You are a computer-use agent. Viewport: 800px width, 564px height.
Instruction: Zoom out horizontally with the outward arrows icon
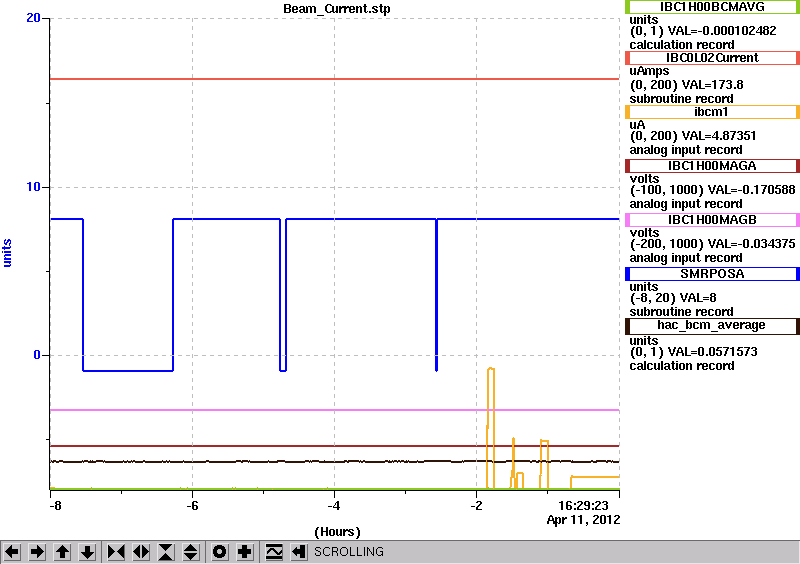tap(141, 552)
